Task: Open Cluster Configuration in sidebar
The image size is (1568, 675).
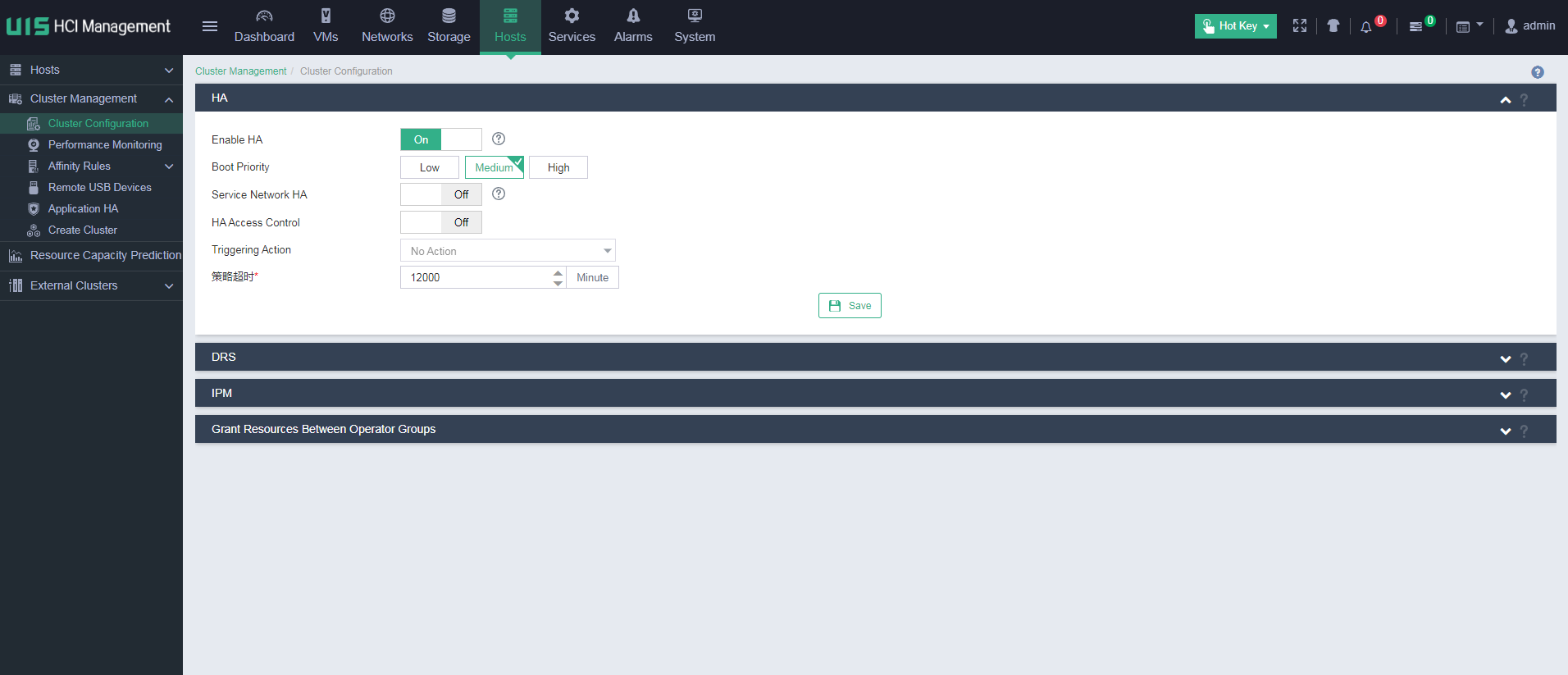Action: click(91, 123)
